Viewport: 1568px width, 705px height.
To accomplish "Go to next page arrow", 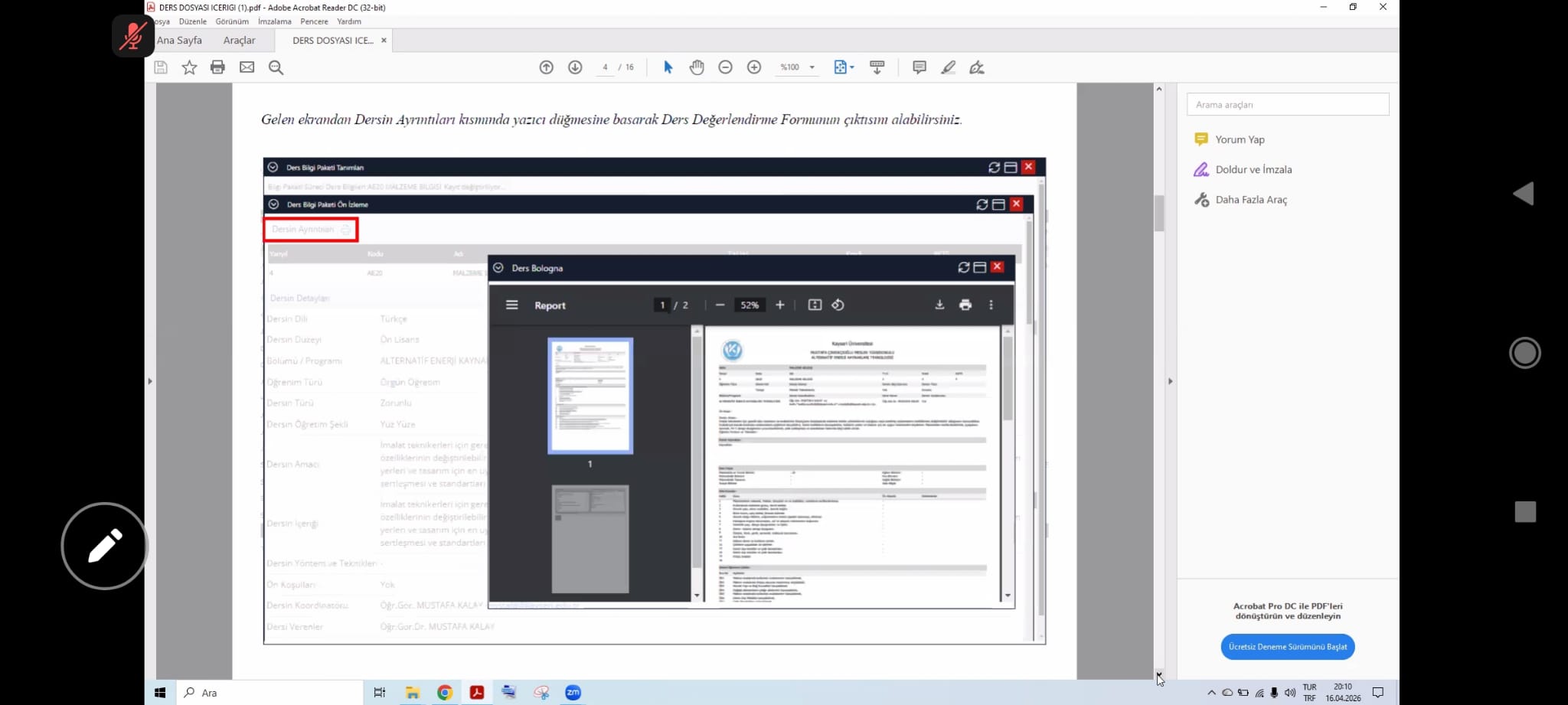I will pyautogui.click(x=575, y=67).
